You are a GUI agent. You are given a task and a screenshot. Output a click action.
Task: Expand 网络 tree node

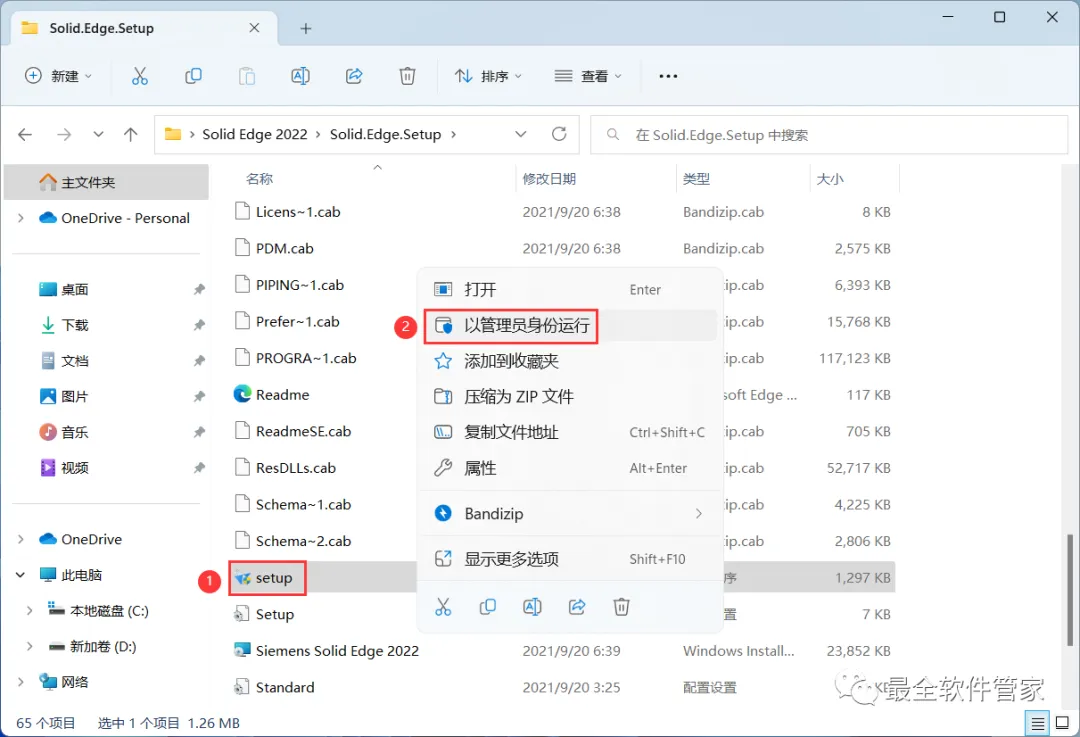point(21,682)
